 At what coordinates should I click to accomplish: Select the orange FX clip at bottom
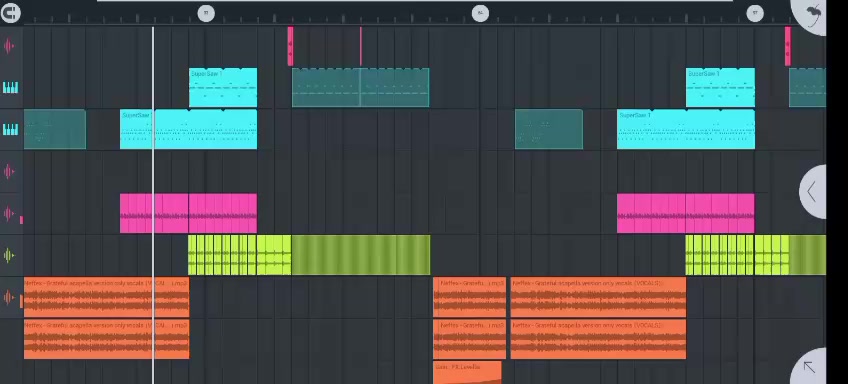[467, 373]
